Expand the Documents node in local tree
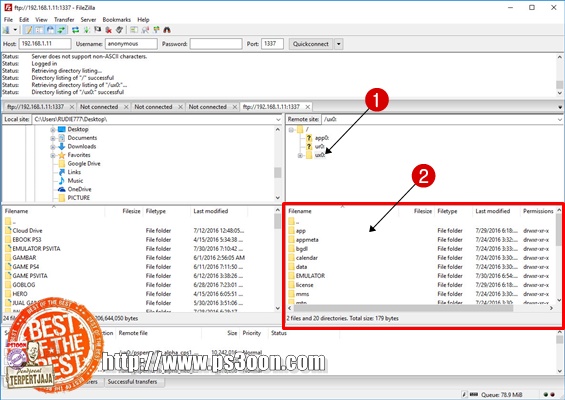565x400 pixels. [x=53, y=138]
